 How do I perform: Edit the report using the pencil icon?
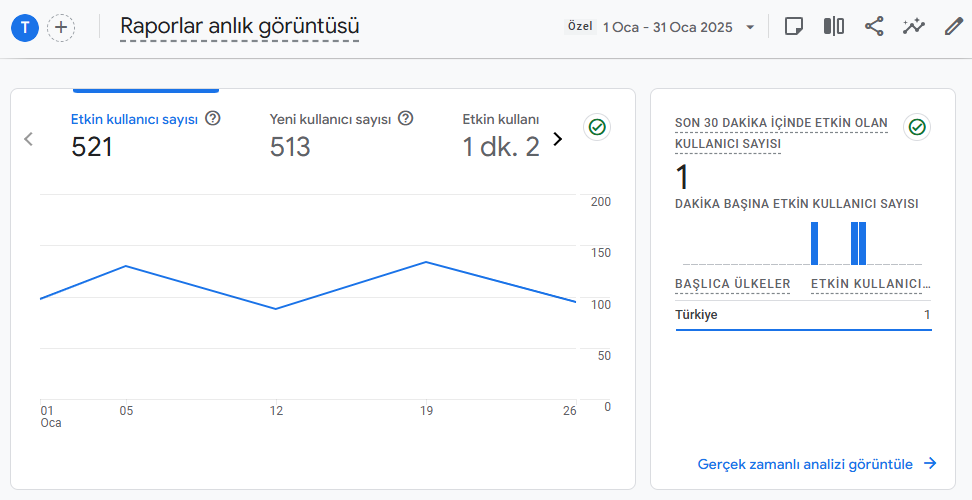[x=953, y=27]
